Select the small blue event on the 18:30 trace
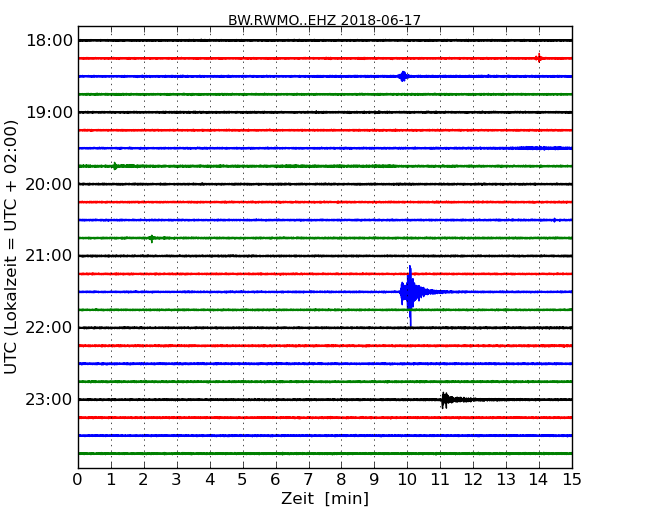The image size is (650, 520). tap(403, 76)
